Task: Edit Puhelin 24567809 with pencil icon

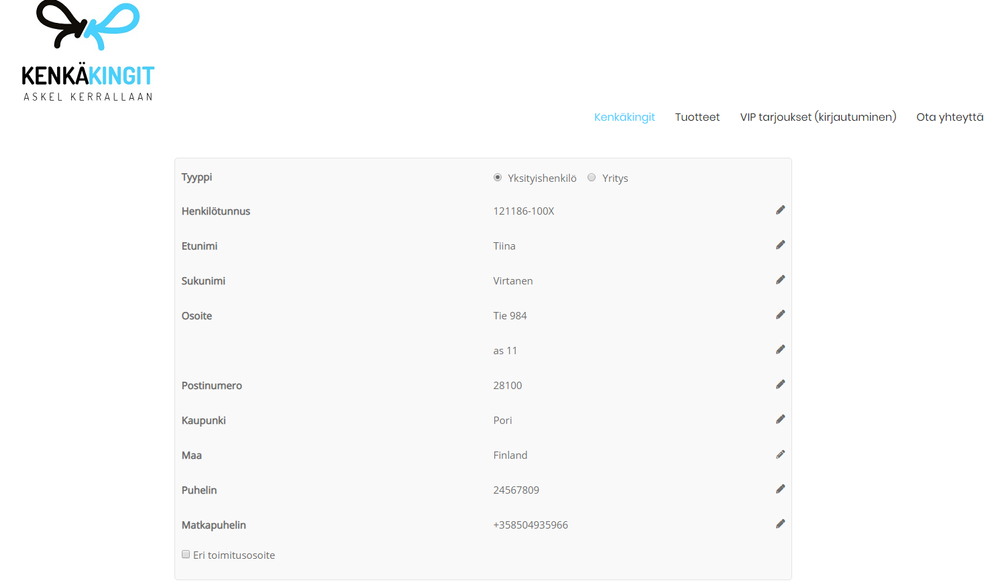Action: 780,489
